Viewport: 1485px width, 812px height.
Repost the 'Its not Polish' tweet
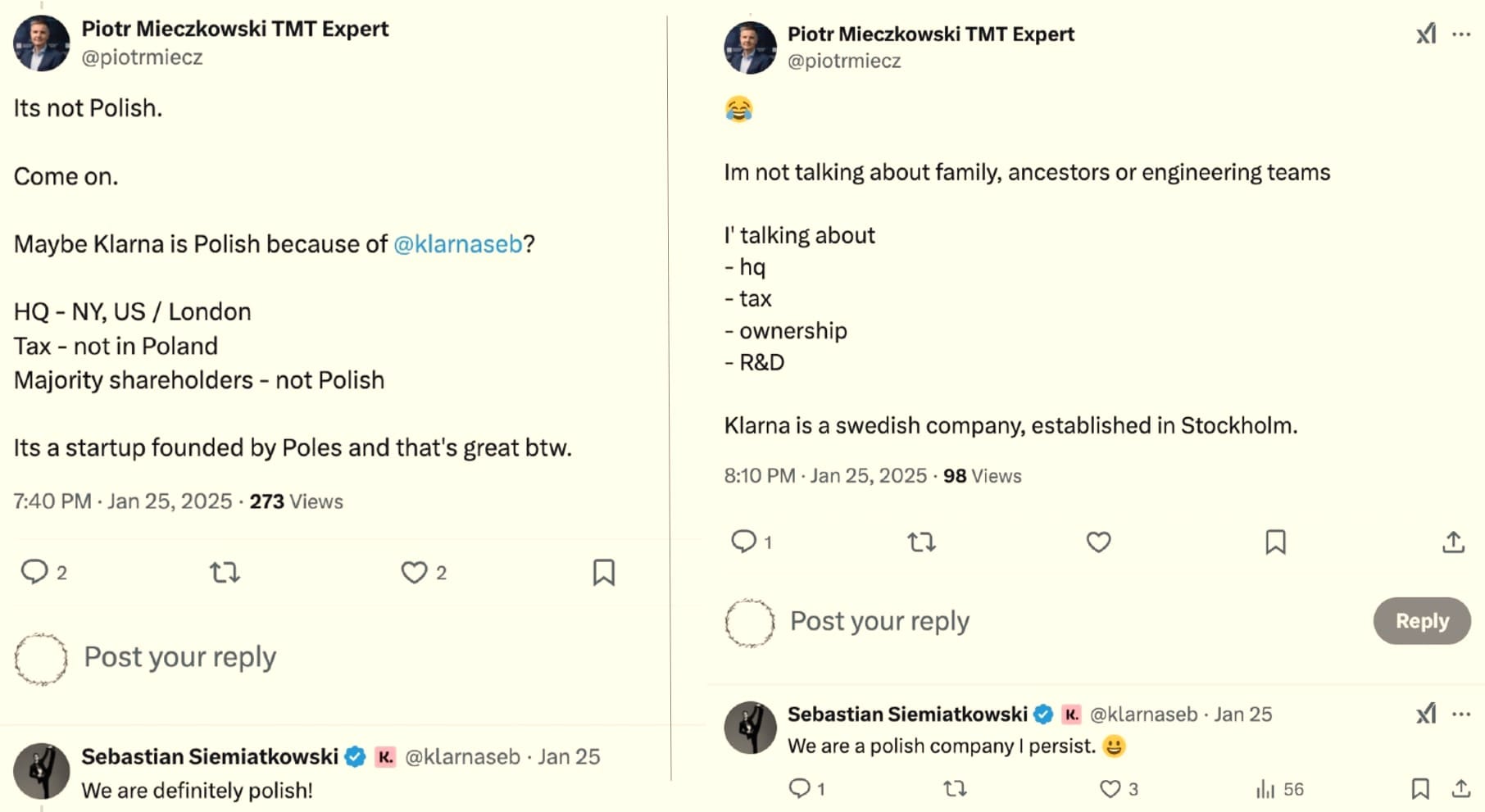[225, 571]
